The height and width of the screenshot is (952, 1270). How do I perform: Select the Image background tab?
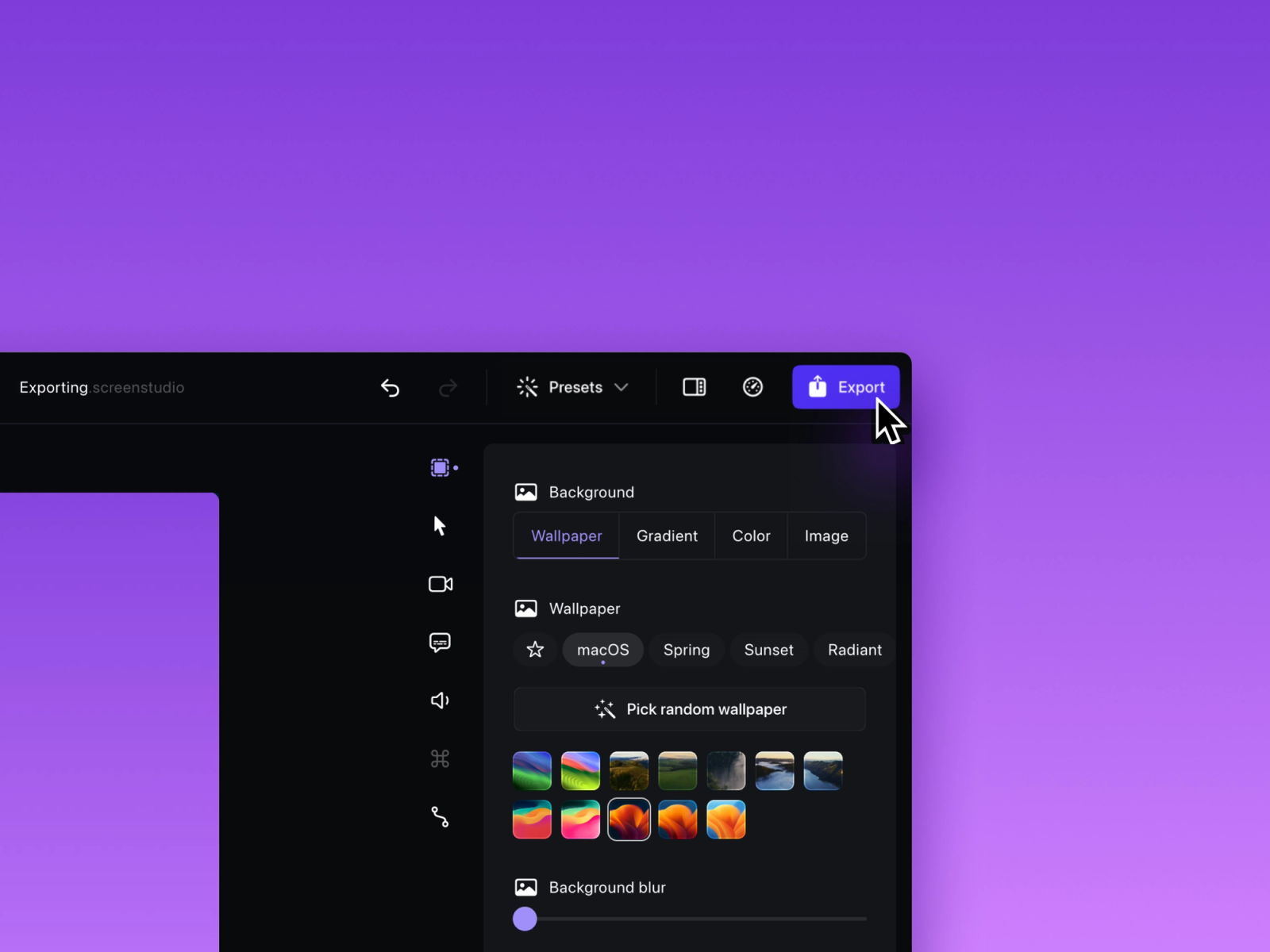(x=826, y=536)
